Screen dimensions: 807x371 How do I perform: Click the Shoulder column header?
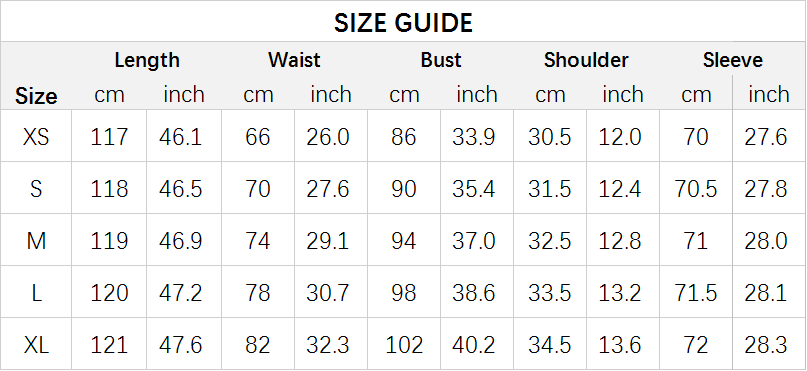point(586,60)
